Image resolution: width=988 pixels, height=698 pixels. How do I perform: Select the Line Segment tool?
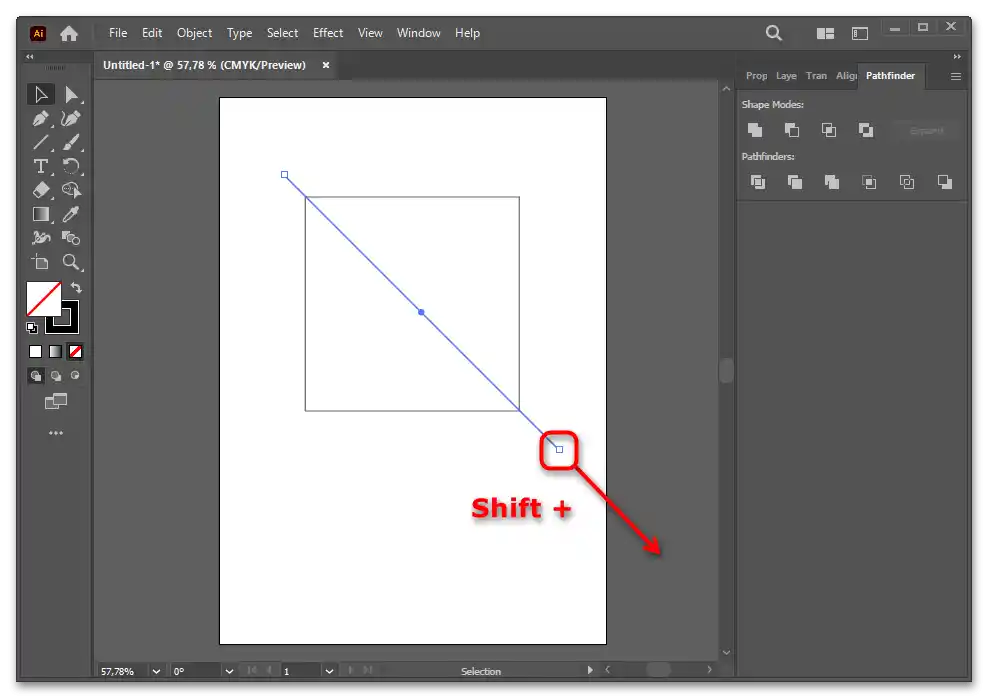pyautogui.click(x=41, y=142)
